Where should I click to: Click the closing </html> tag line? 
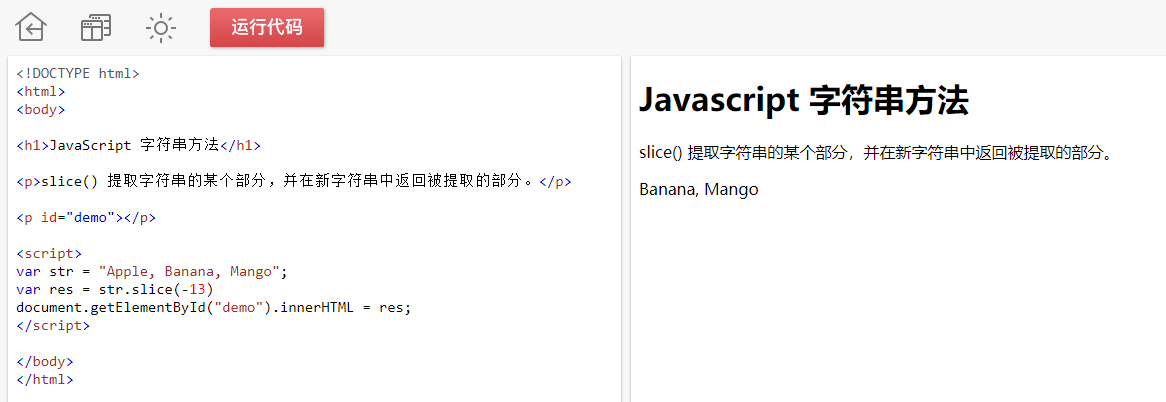pos(45,380)
